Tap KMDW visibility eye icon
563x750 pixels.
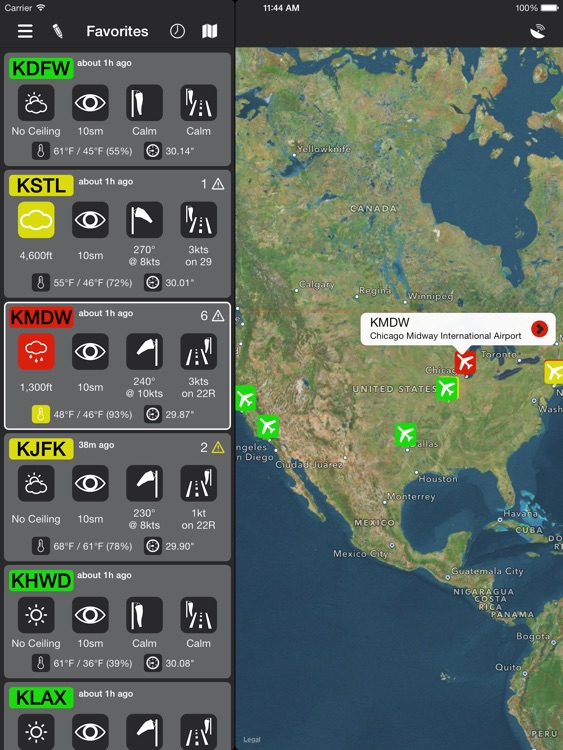coord(90,352)
